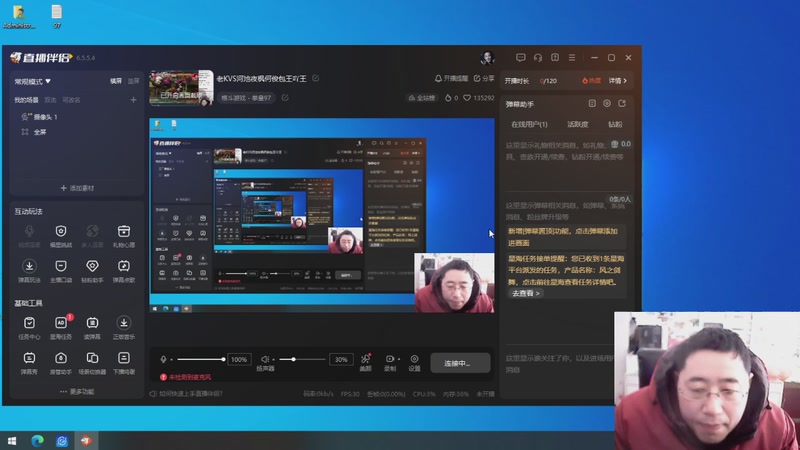Mute the 扬声器 speaker icon
The width and height of the screenshot is (800, 450).
pyautogui.click(x=265, y=359)
